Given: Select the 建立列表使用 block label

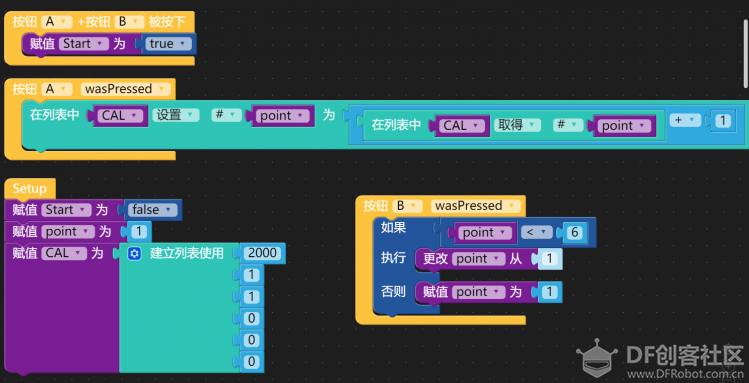Looking at the screenshot, I should (187, 253).
